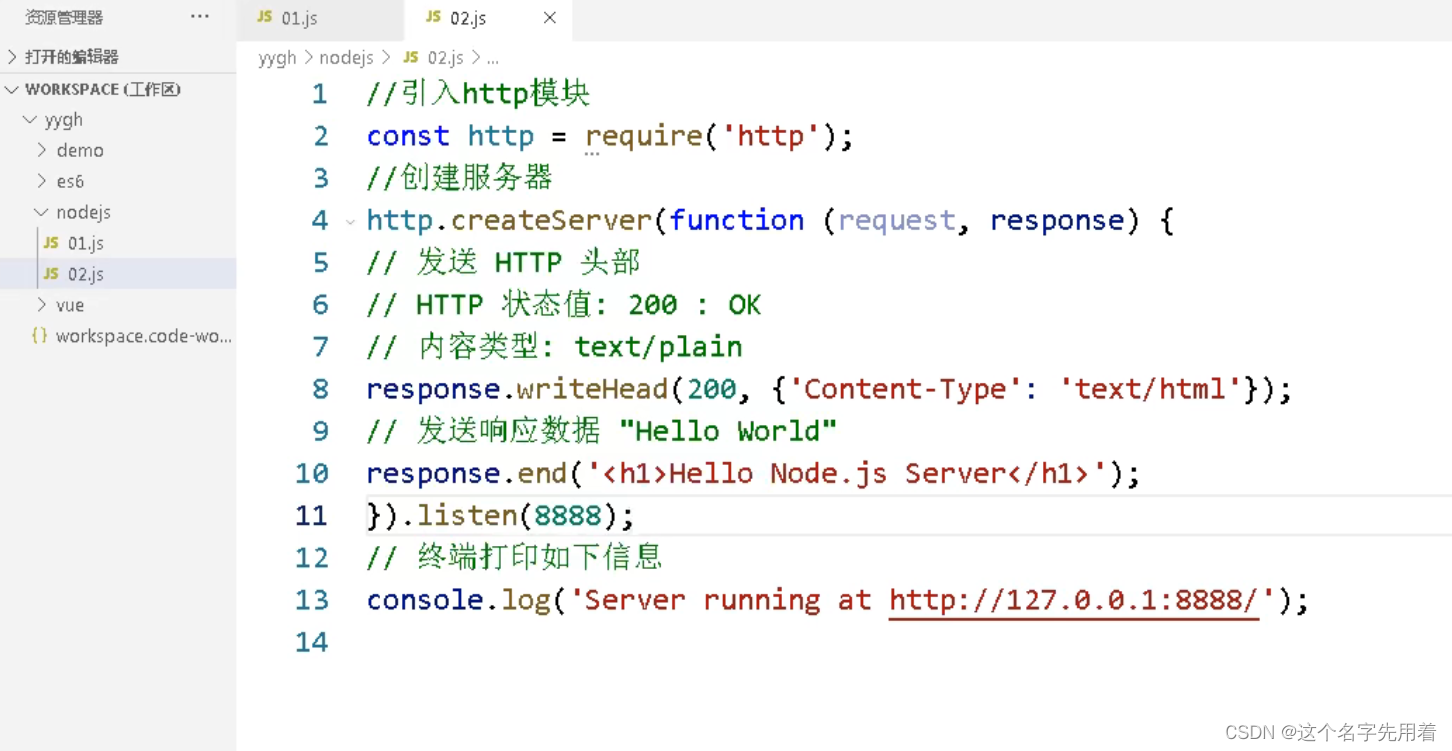Screen dimensions: 1452x751
Task: Click the http://127.0.0.1:8888/ link in code
Action: [x=1073, y=600]
